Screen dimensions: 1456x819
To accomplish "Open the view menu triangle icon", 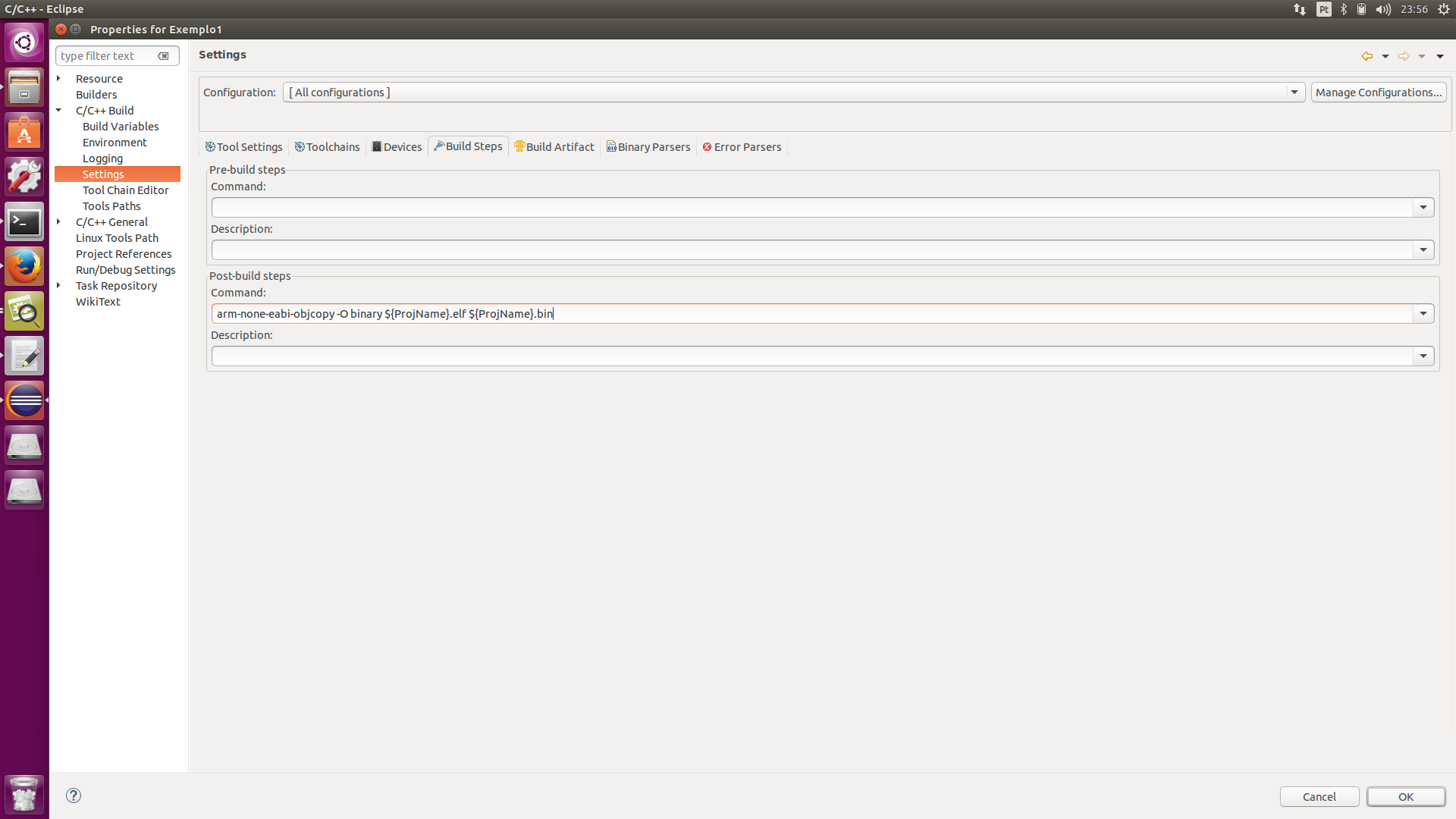I will coord(1440,56).
